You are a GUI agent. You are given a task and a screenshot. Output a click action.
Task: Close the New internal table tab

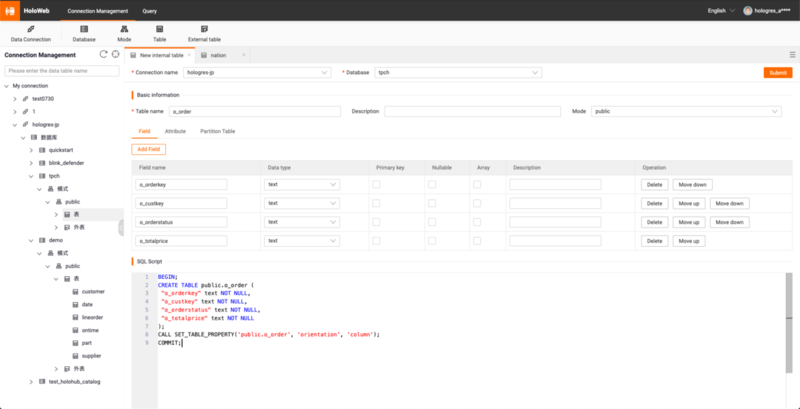[188, 55]
